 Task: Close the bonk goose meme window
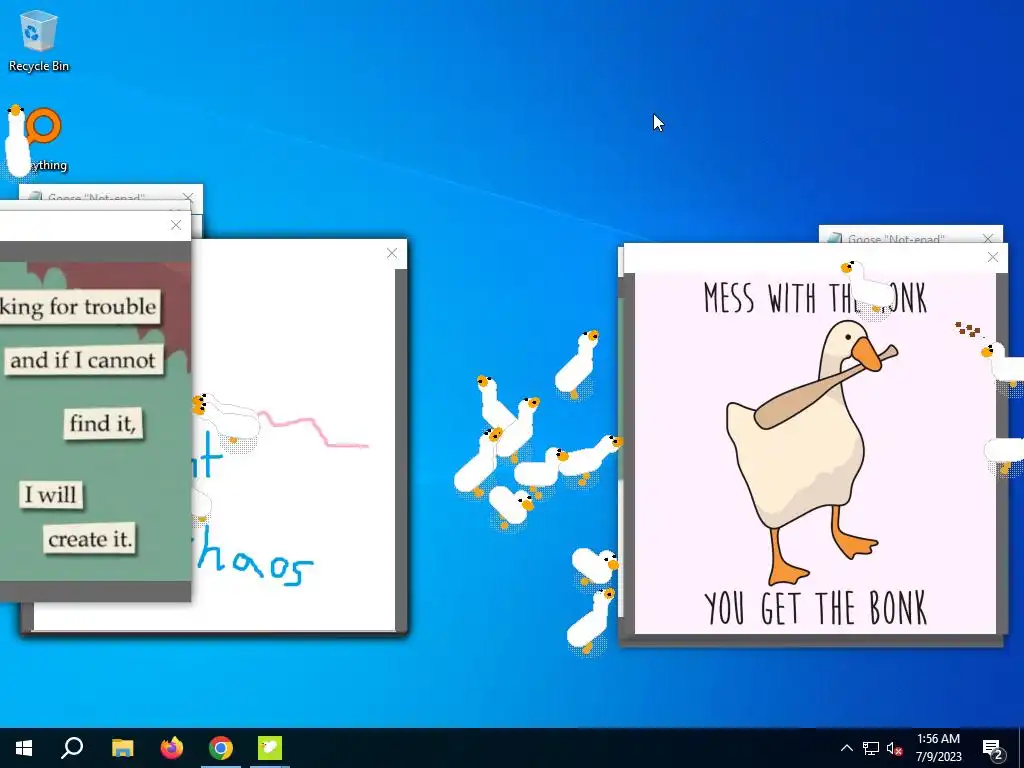tap(993, 257)
